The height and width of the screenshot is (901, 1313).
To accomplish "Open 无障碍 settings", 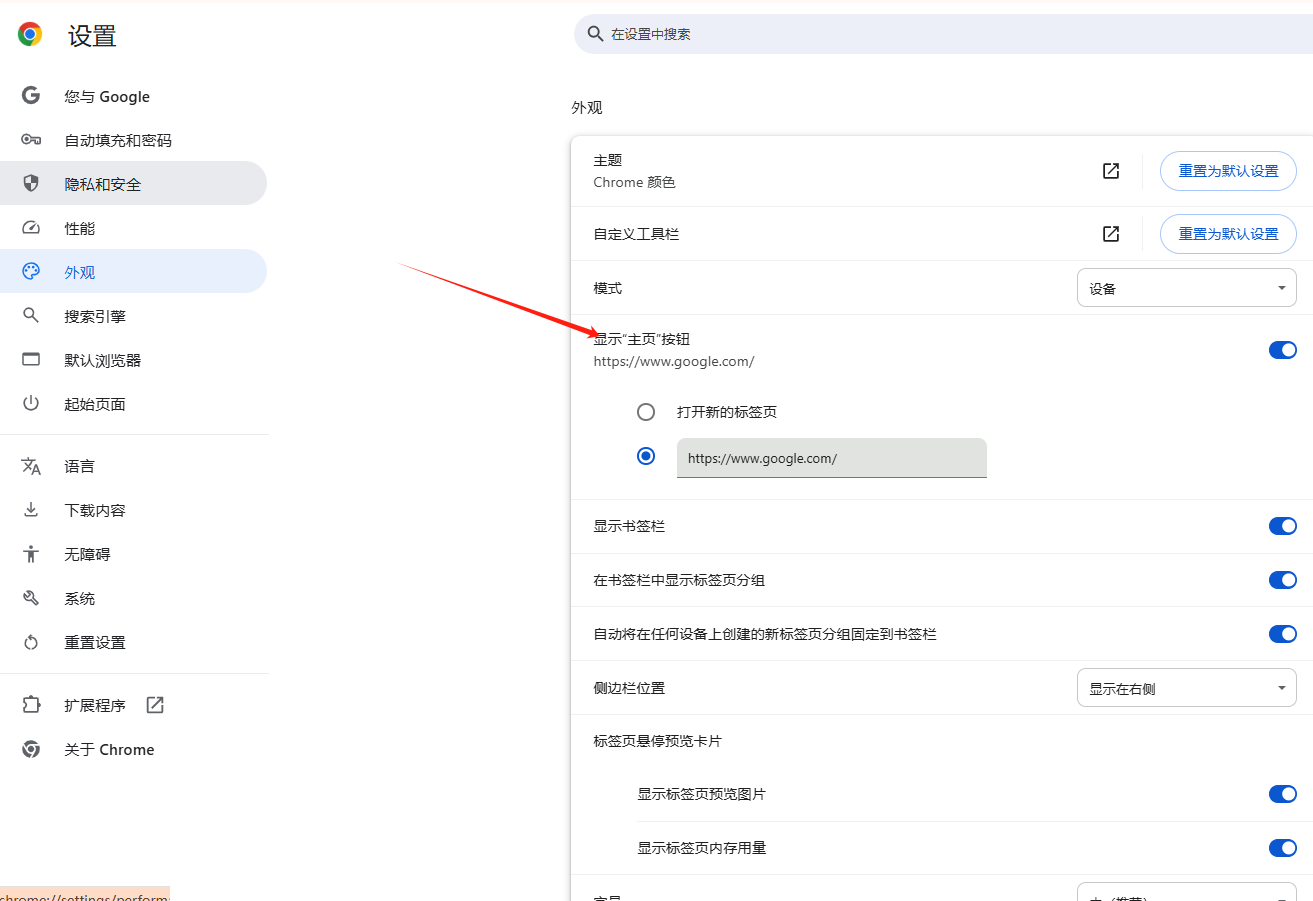I will tap(133, 554).
